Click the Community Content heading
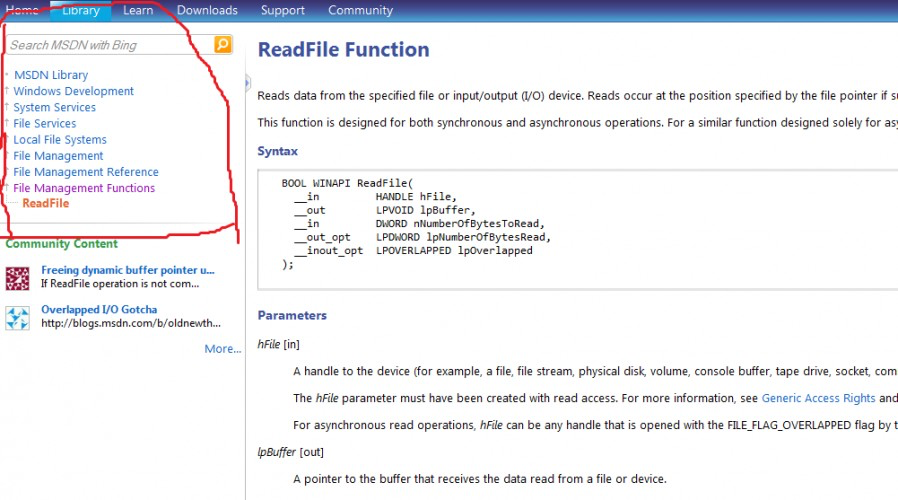This screenshot has width=898, height=500. tap(61, 244)
